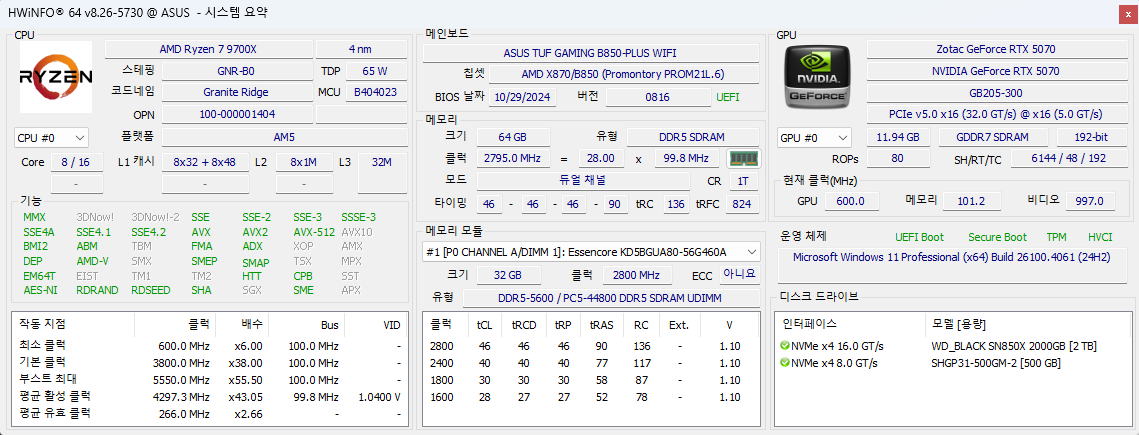Image resolution: width=1139 pixels, height=435 pixels.
Task: Select the GNR-B0 stepping value
Action: point(236,71)
